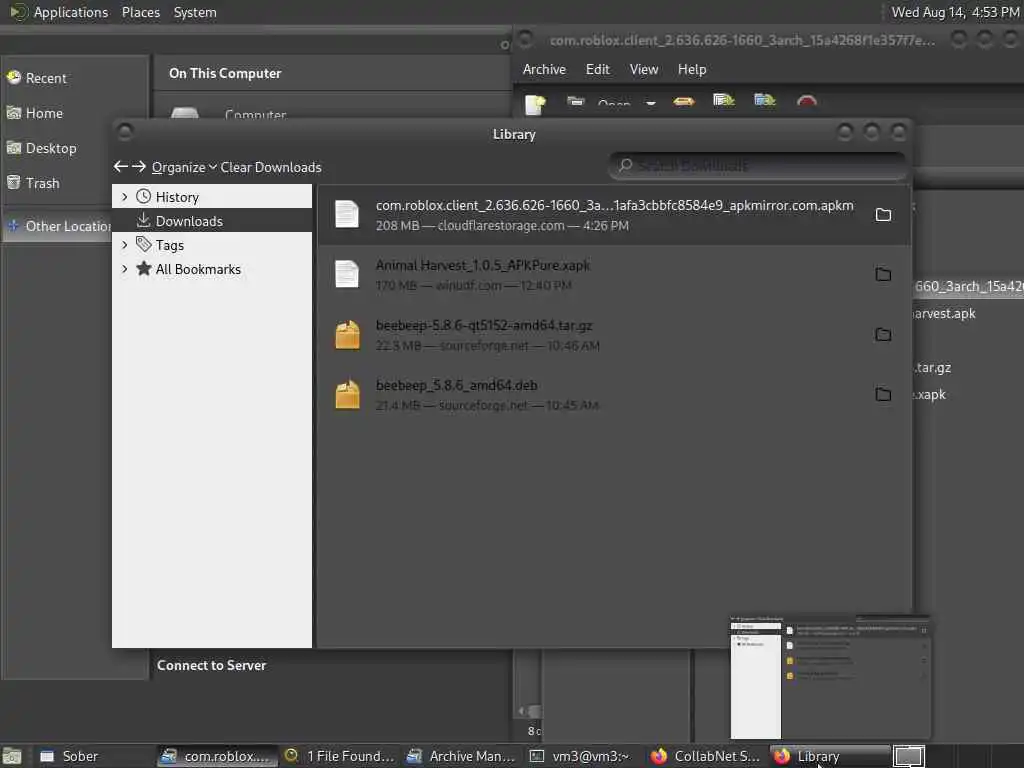Go back in the Library window
Viewport: 1024px width, 768px height.
point(120,167)
